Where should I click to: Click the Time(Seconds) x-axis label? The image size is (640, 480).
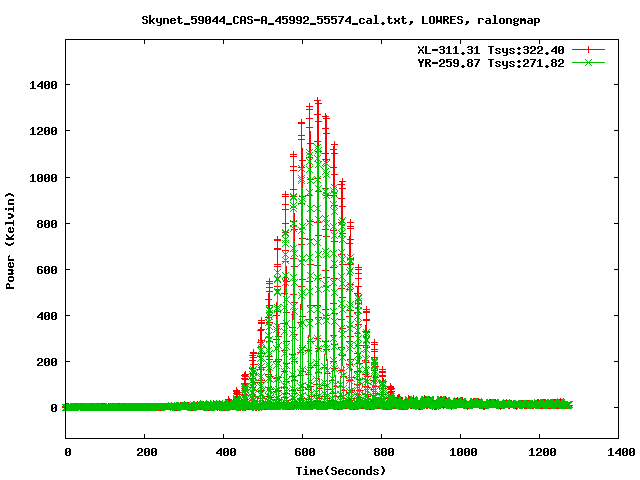(341, 471)
